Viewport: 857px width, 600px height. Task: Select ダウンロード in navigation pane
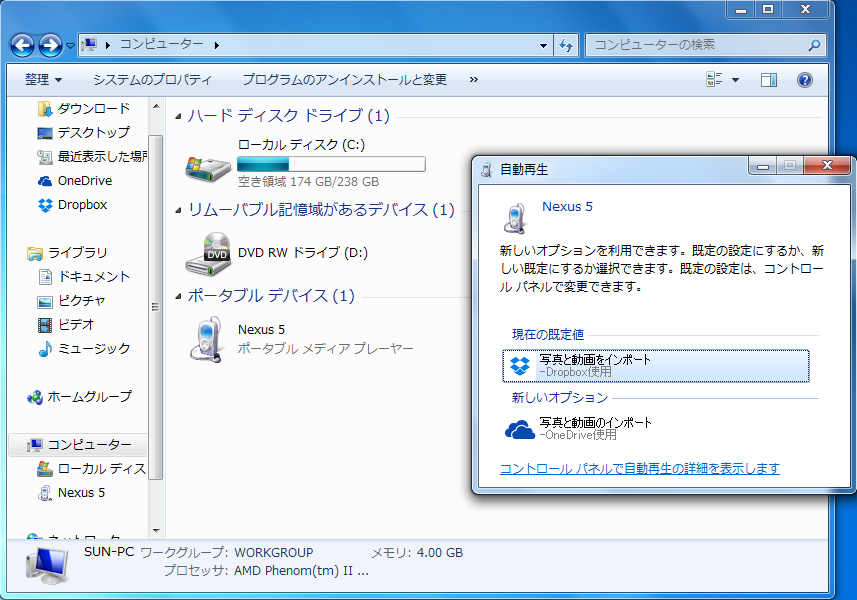click(x=84, y=109)
